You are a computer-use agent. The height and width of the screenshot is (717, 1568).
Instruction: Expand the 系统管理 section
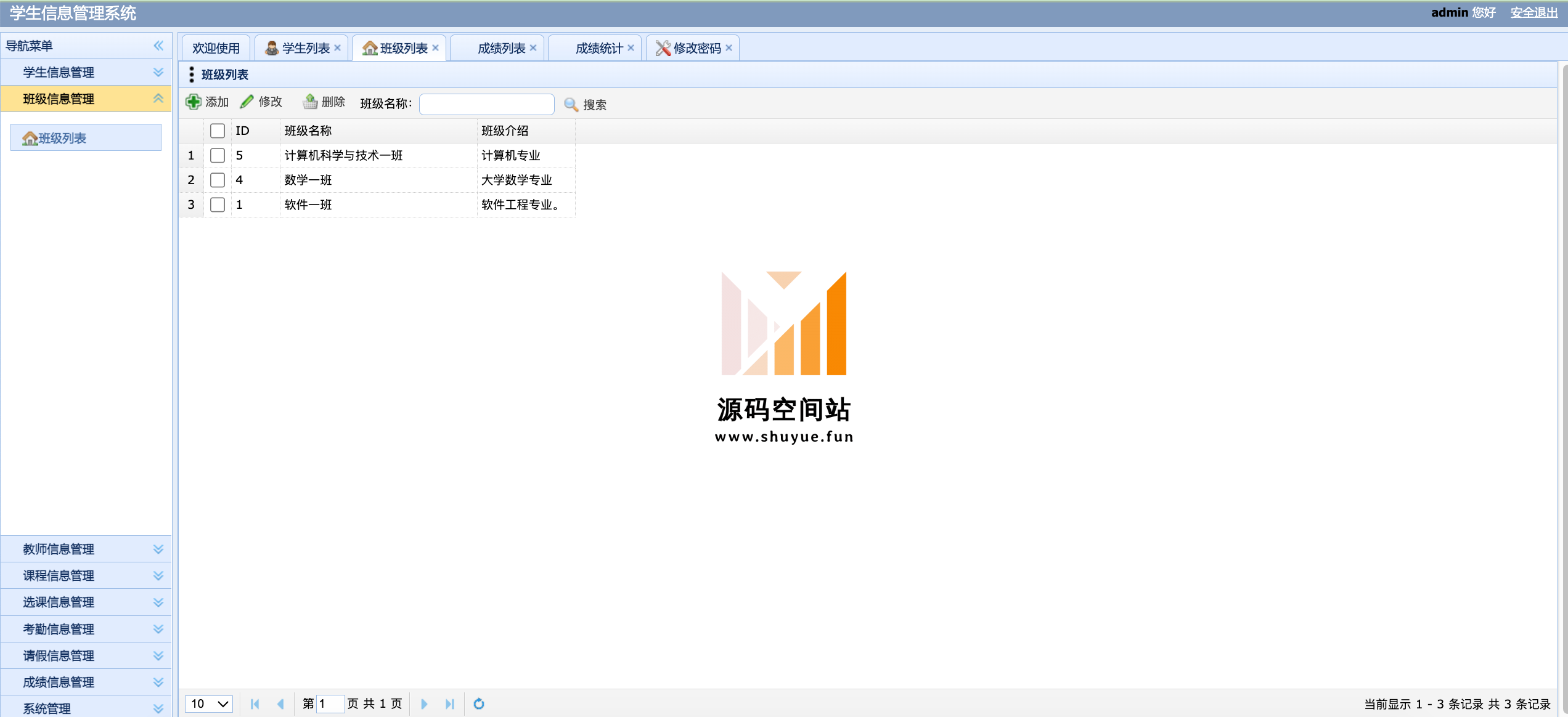(x=158, y=708)
